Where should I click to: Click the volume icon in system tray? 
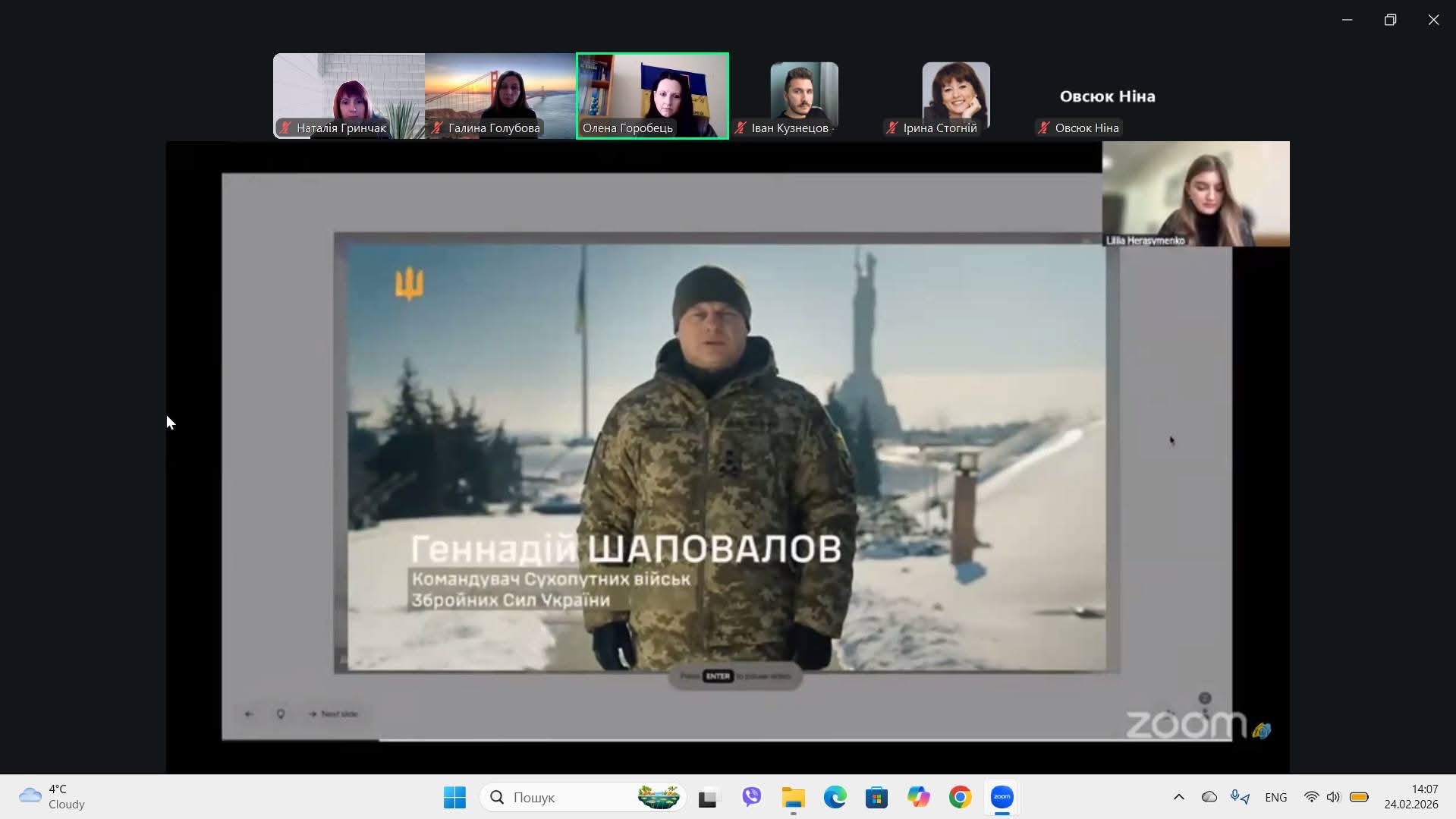pos(1333,797)
